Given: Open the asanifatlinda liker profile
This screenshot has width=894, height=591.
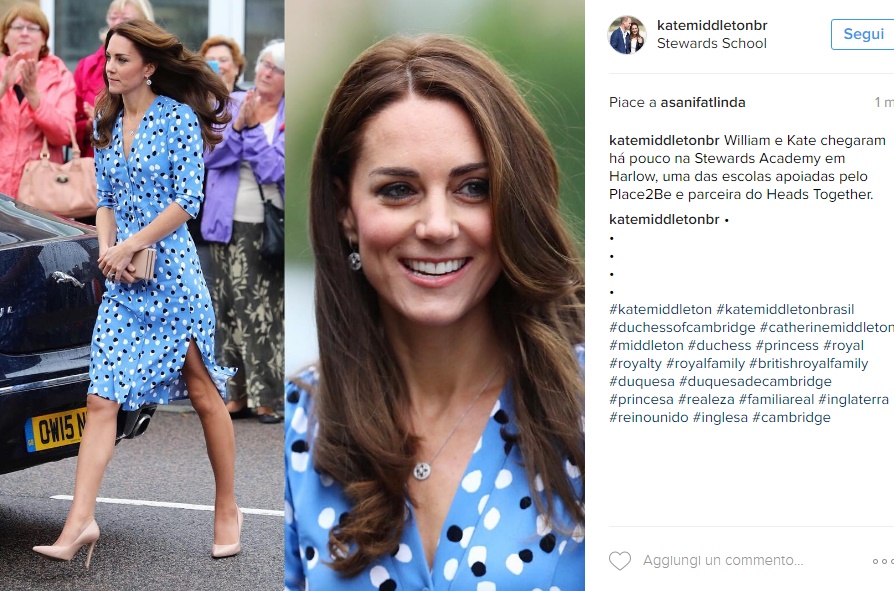Looking at the screenshot, I should [x=702, y=103].
